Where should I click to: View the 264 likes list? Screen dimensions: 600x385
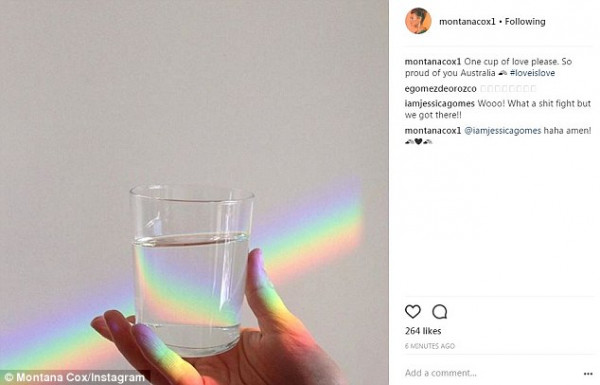[423, 331]
